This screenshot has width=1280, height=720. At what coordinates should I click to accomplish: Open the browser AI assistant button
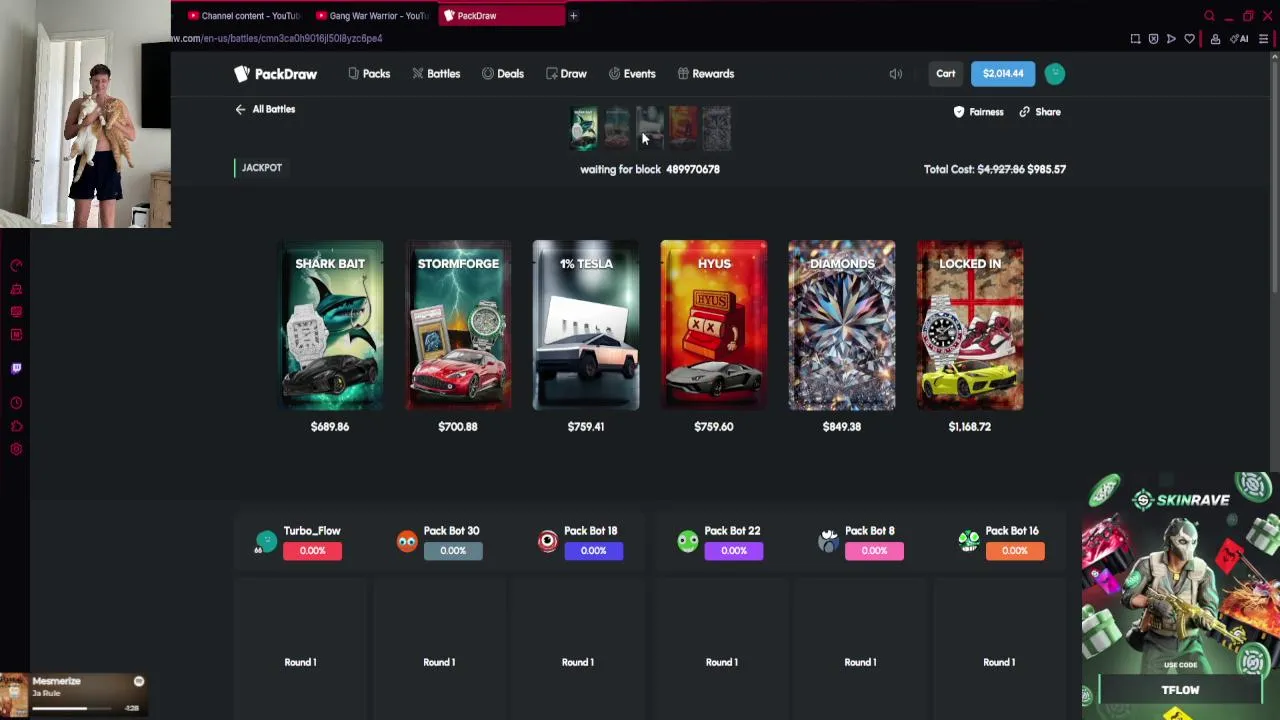click(x=1241, y=39)
